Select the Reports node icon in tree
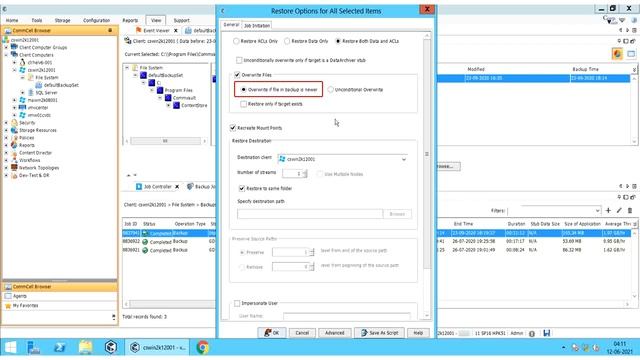This screenshot has width=640, height=360. 14,145
